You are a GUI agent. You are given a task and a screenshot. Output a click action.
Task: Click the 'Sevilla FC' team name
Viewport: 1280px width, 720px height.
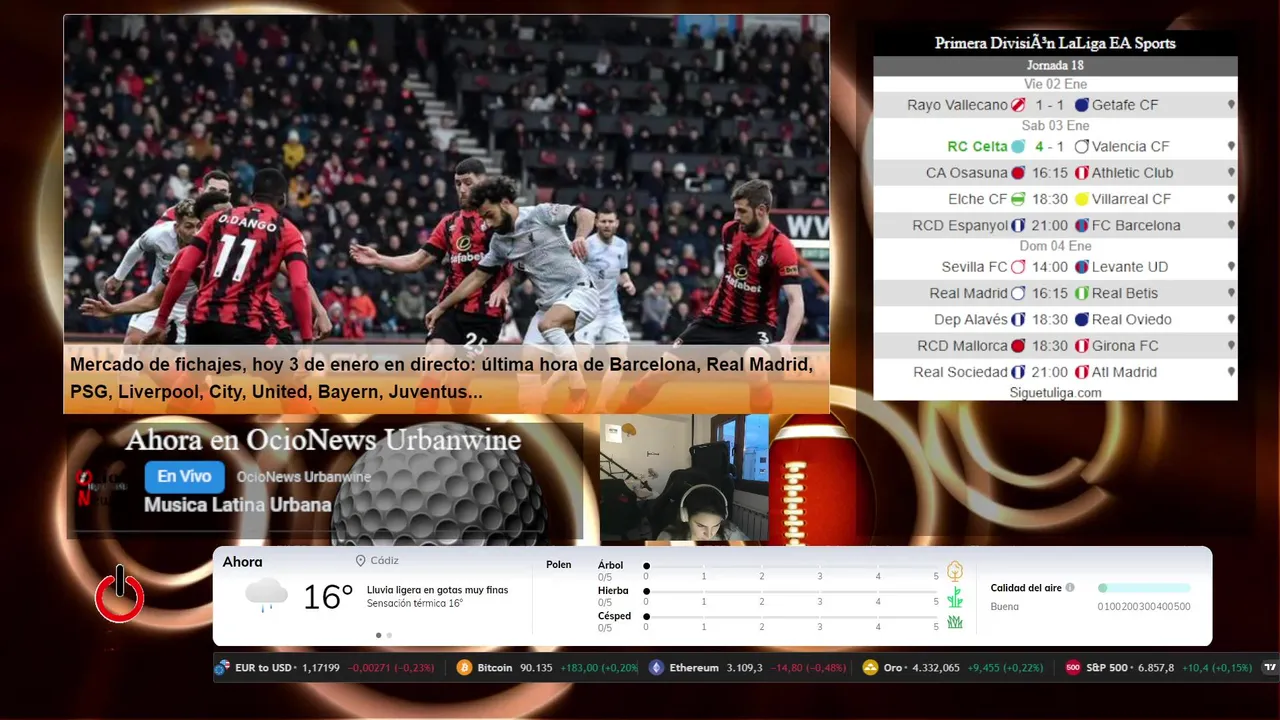pyautogui.click(x=974, y=267)
